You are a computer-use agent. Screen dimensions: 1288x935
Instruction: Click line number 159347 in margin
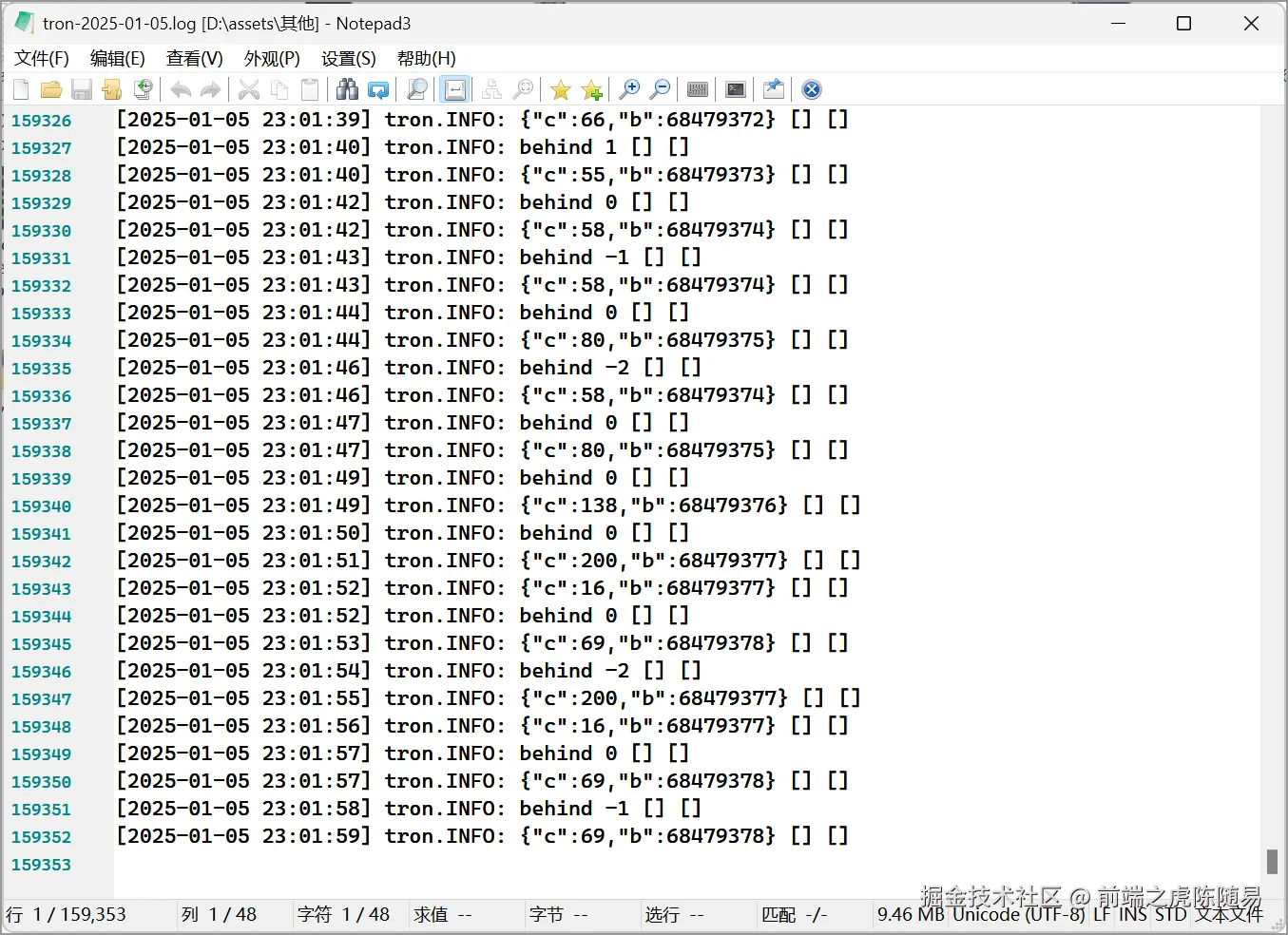tap(41, 699)
